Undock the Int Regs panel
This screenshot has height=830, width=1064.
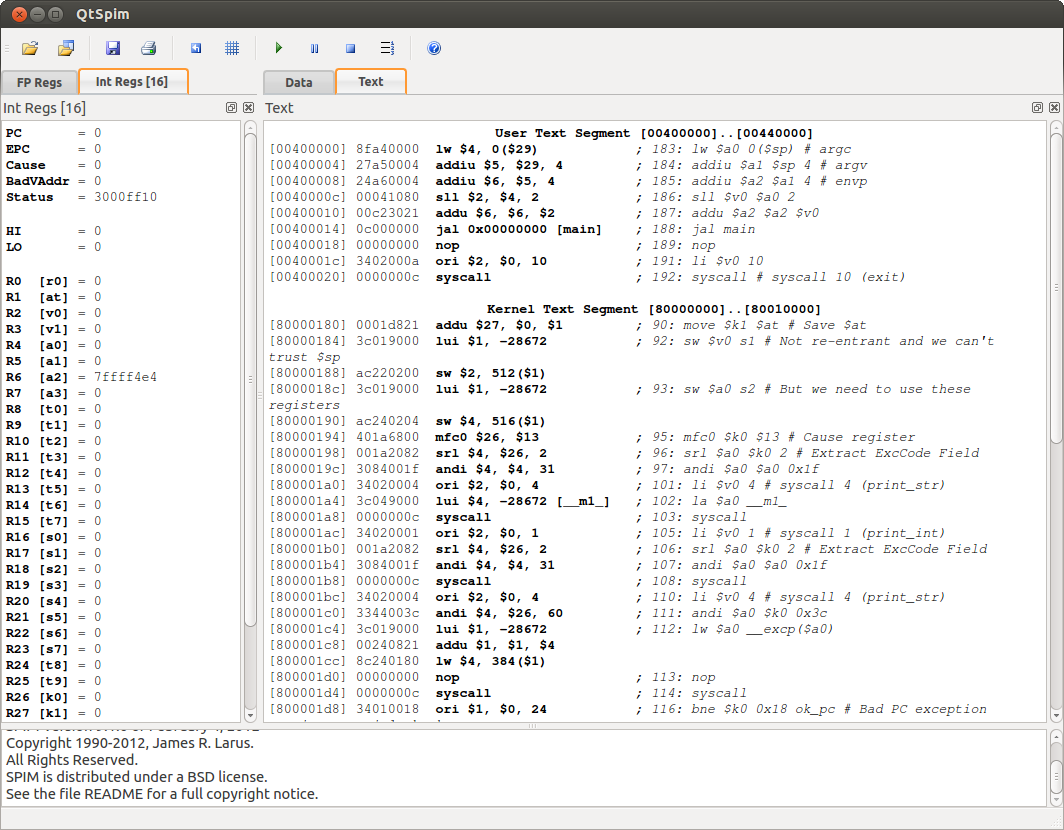(231, 107)
